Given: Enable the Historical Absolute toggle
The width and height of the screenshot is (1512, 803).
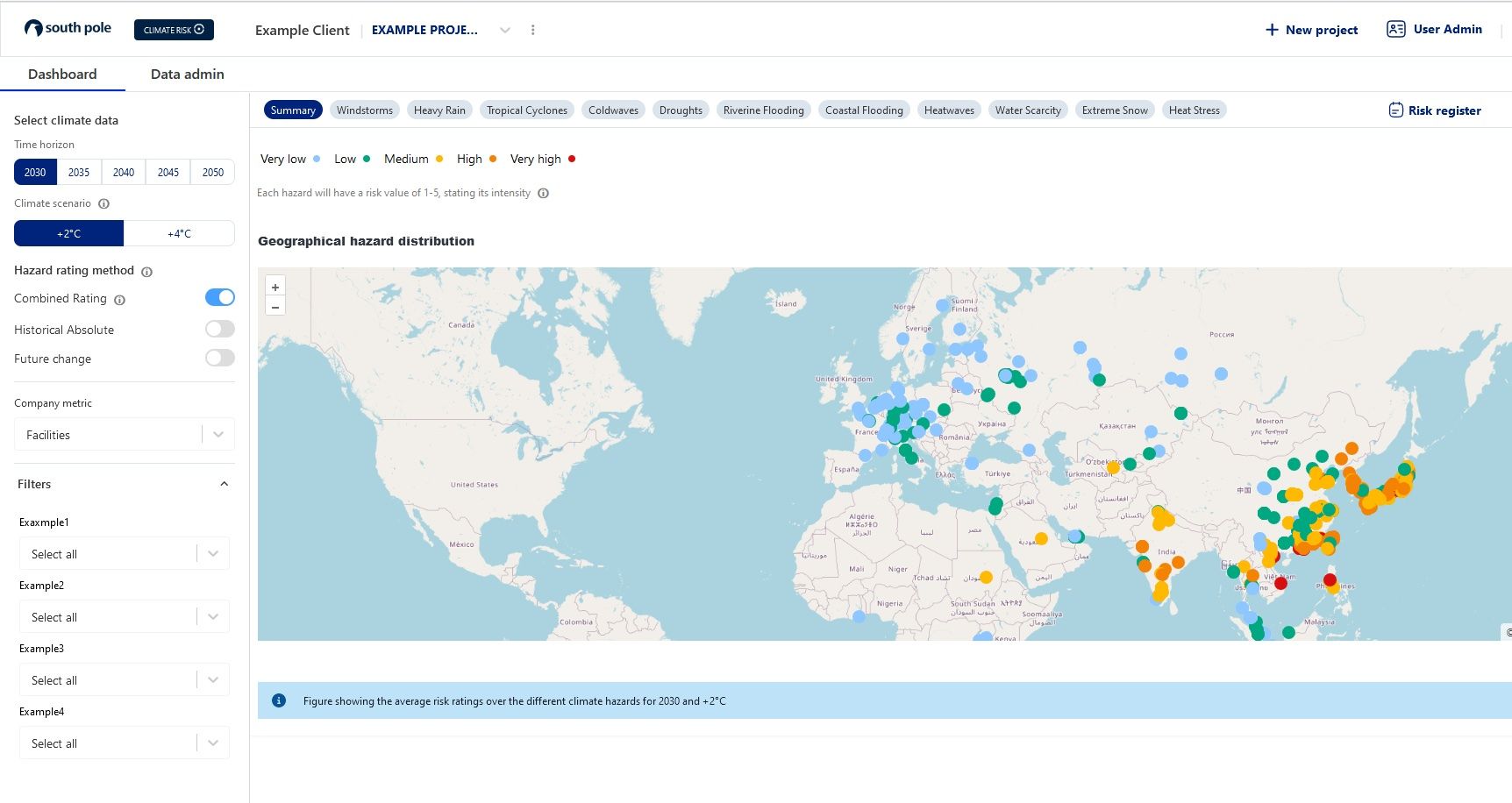Looking at the screenshot, I should pos(220,330).
